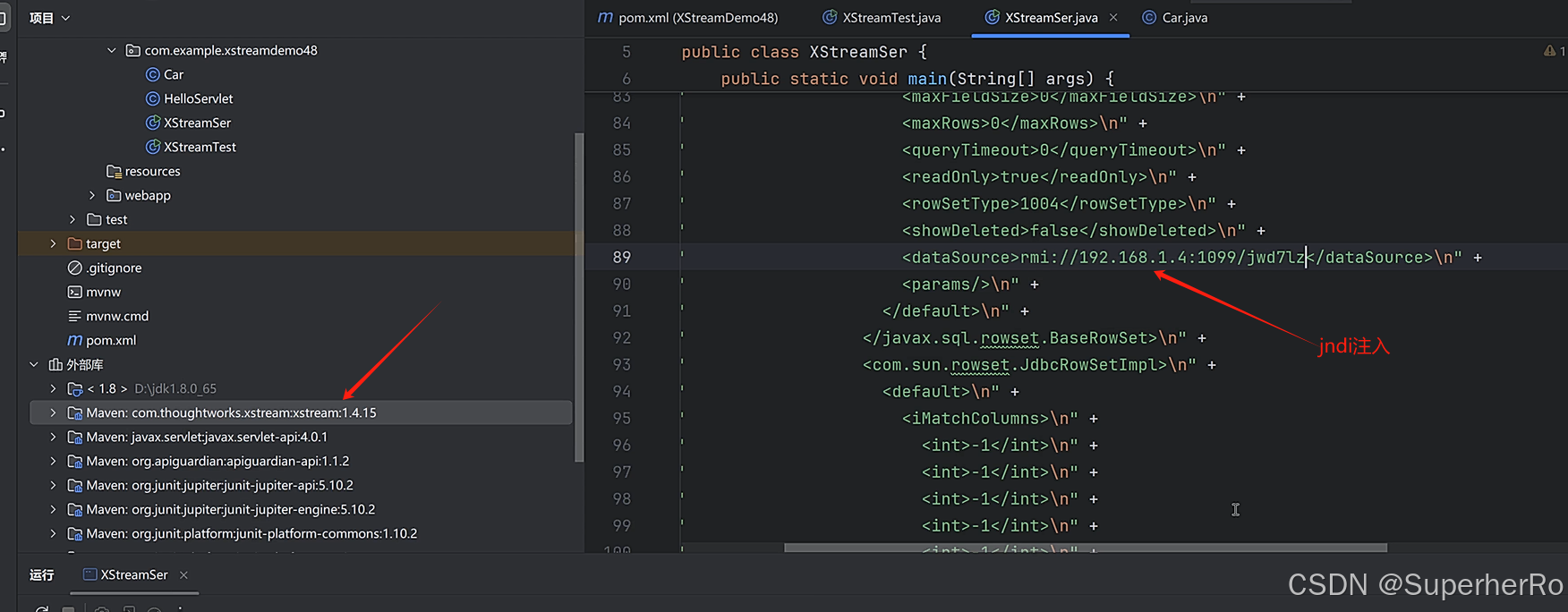This screenshot has width=1568, height=612.
Task: Collapse the 外部库 external libraries node
Action: (x=34, y=364)
